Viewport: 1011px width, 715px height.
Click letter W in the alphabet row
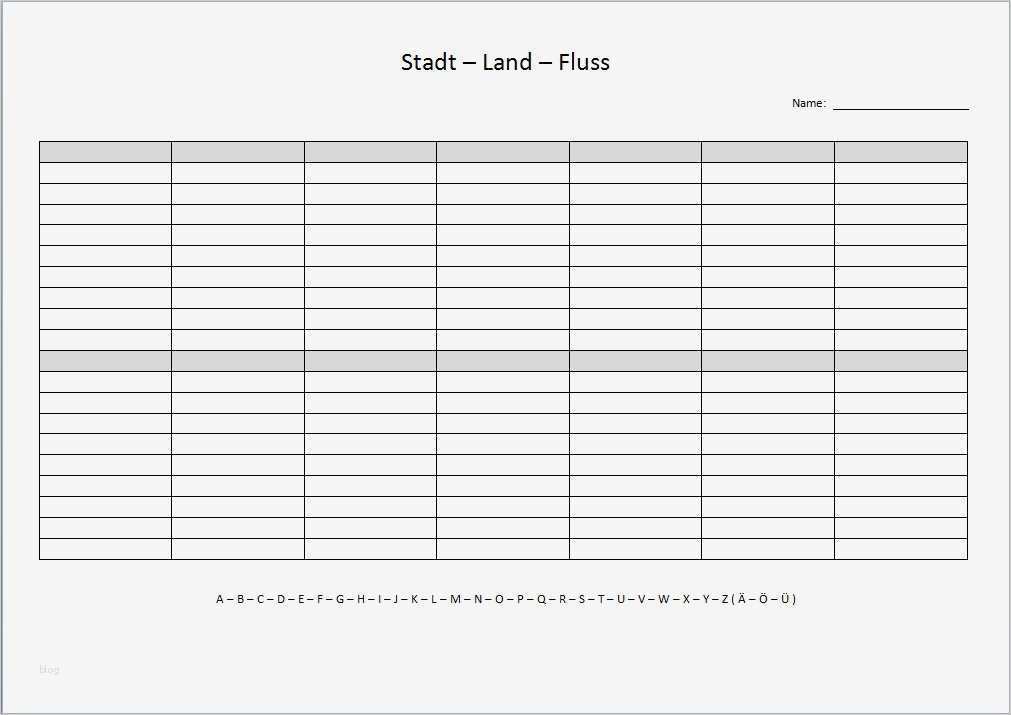tap(663, 599)
